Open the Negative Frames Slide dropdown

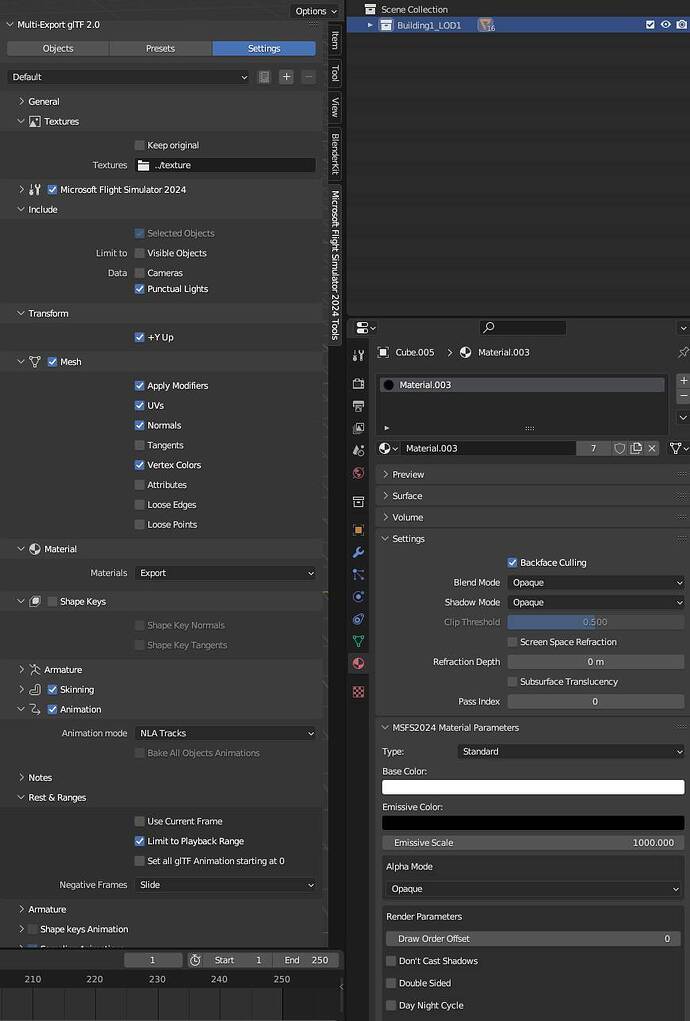[225, 885]
